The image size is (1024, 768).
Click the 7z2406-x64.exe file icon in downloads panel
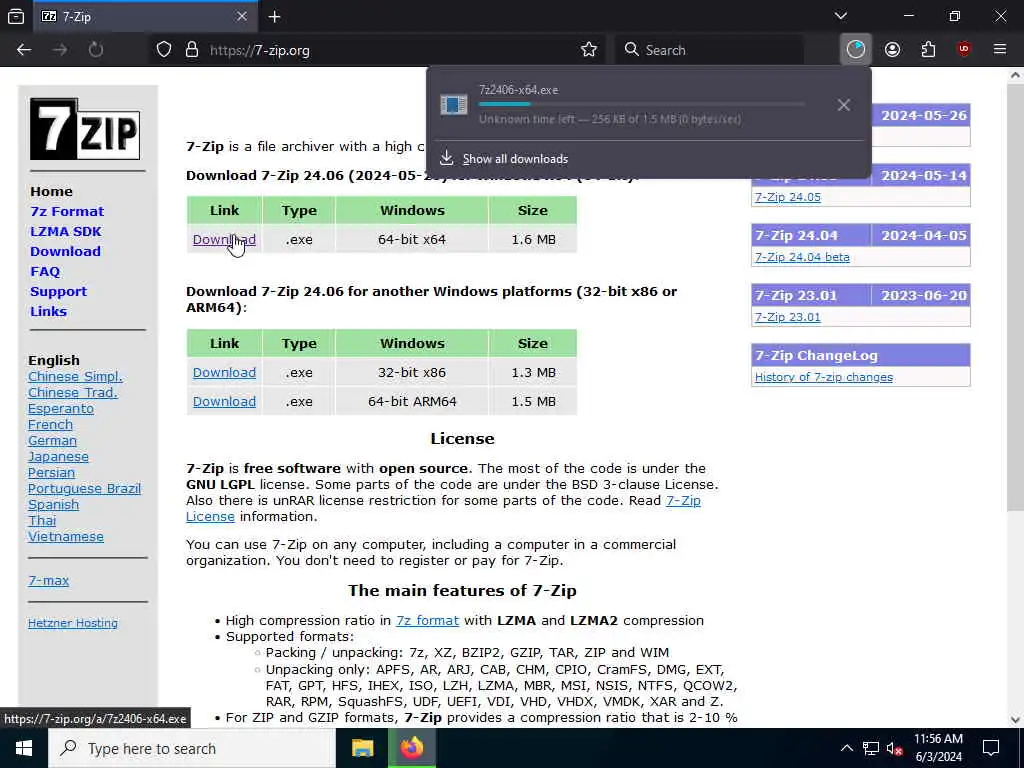click(x=453, y=104)
